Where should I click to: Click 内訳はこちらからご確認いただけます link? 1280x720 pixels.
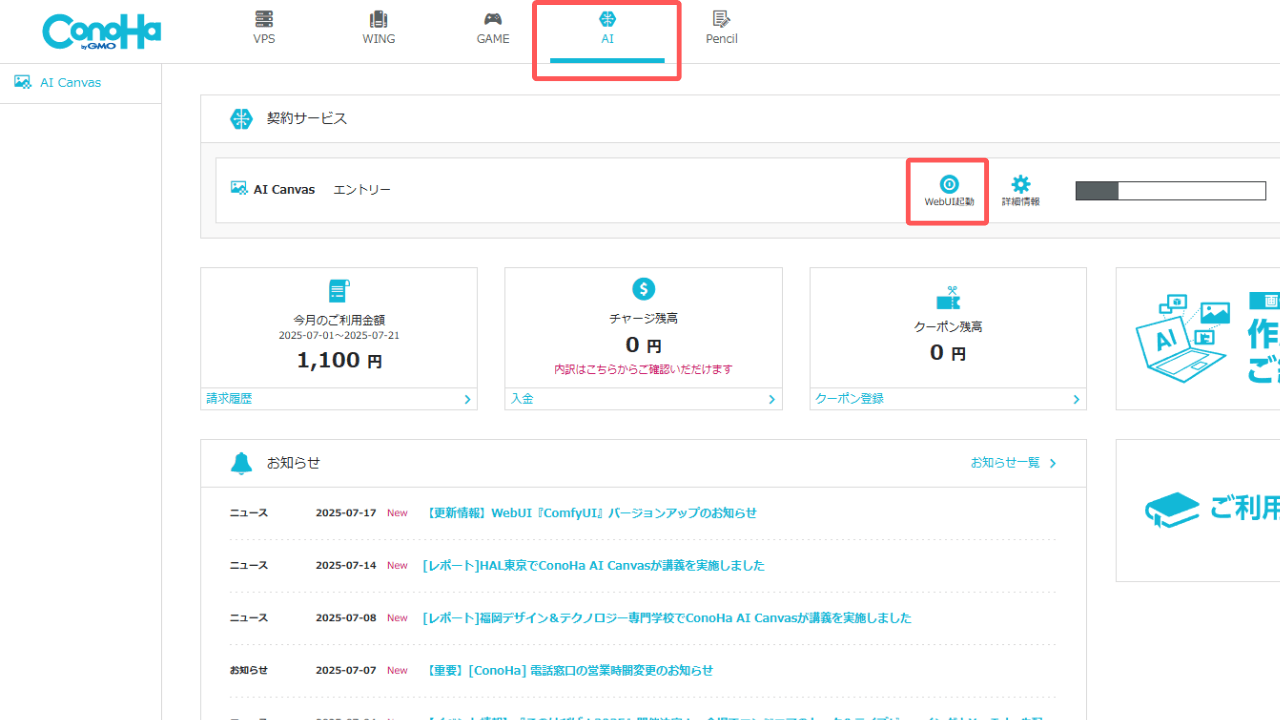tap(644, 369)
